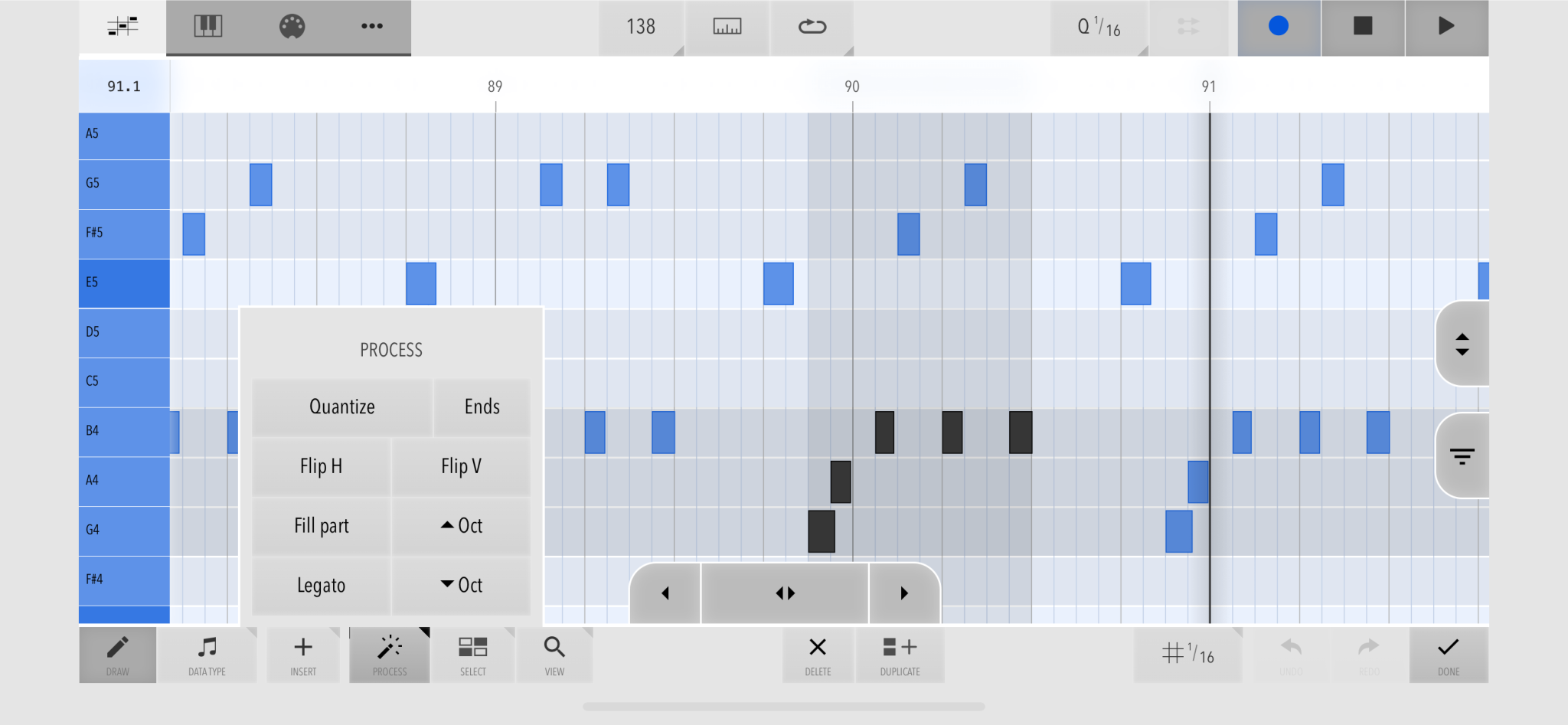Choose Flip H in the Process menu
Screen dimensions: 1568x725
coord(321,466)
